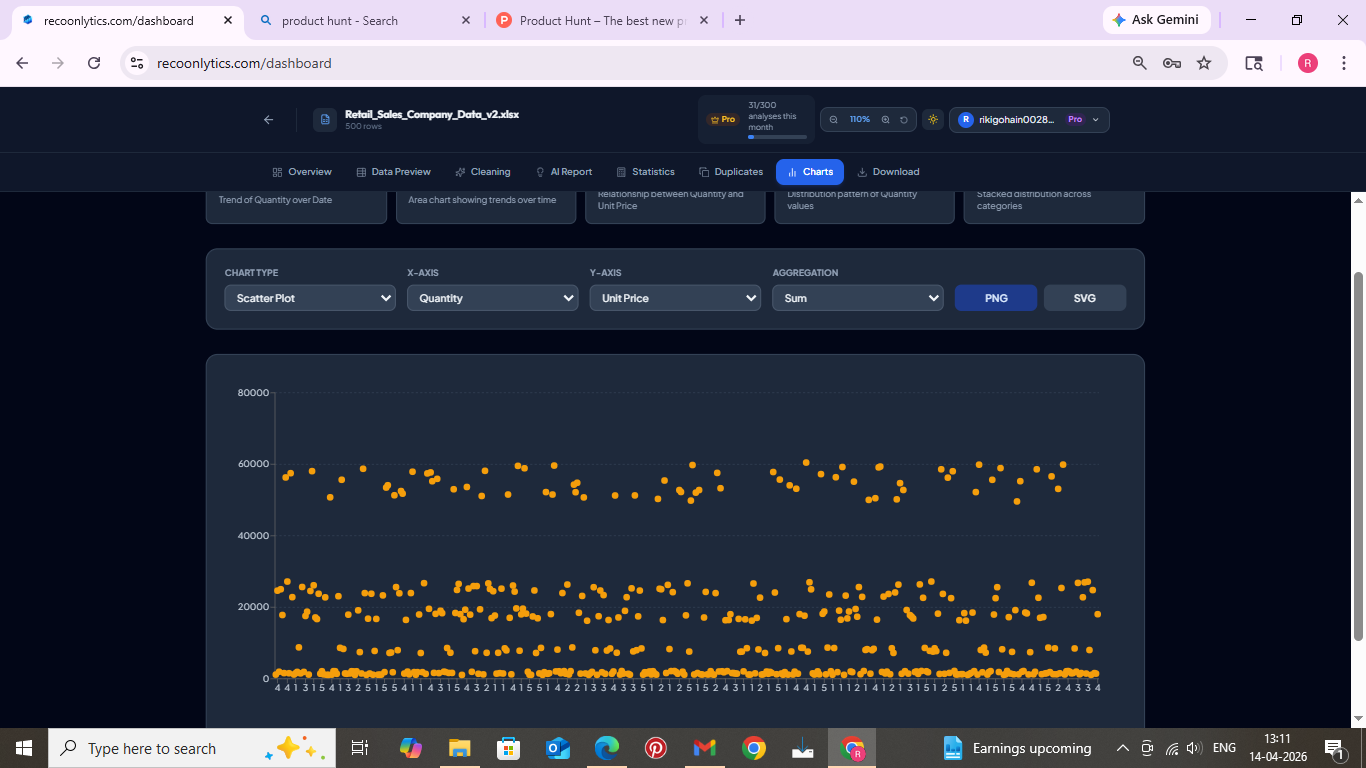Viewport: 1366px width, 768px height.
Task: Expand the system tray hidden icons chevron
Action: coord(1123,748)
